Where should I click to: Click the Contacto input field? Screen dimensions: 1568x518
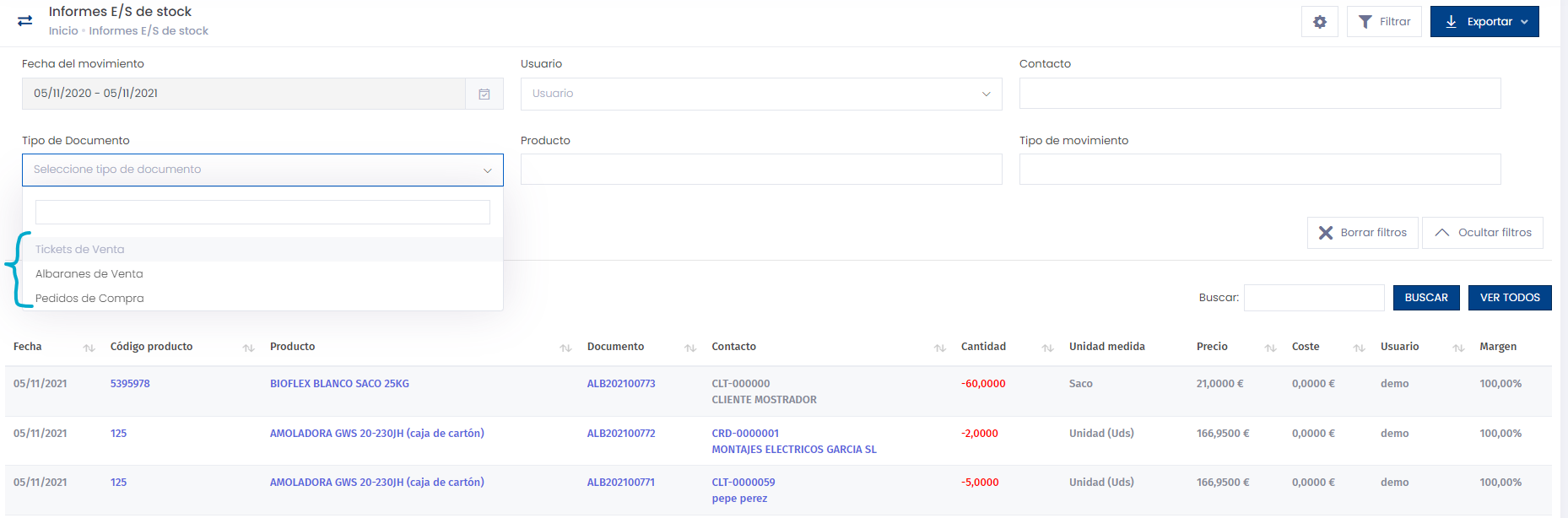coord(1260,94)
